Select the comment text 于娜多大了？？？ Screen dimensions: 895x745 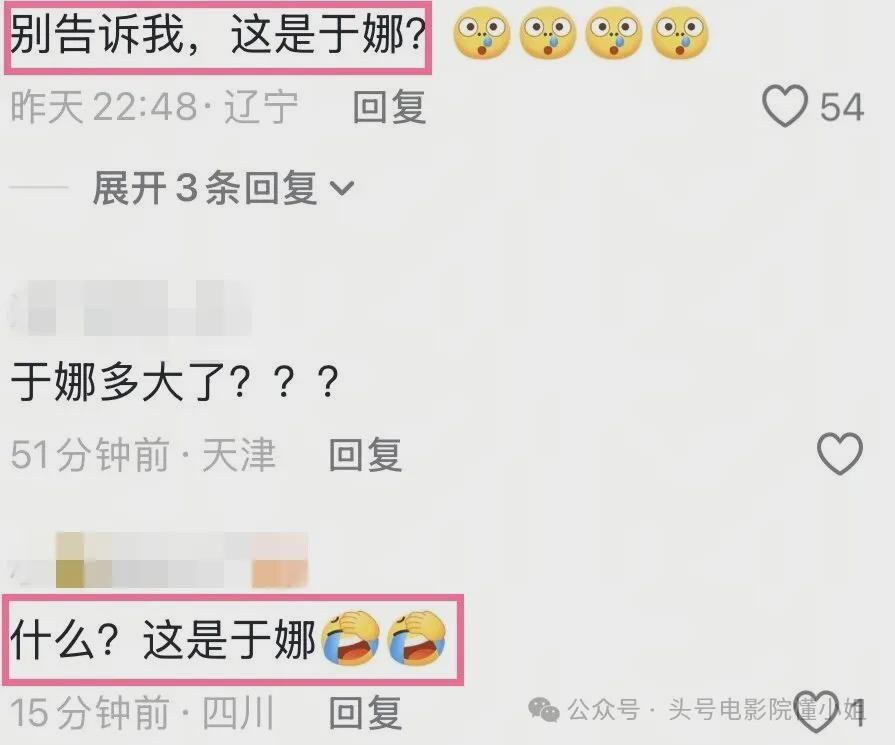[175, 382]
